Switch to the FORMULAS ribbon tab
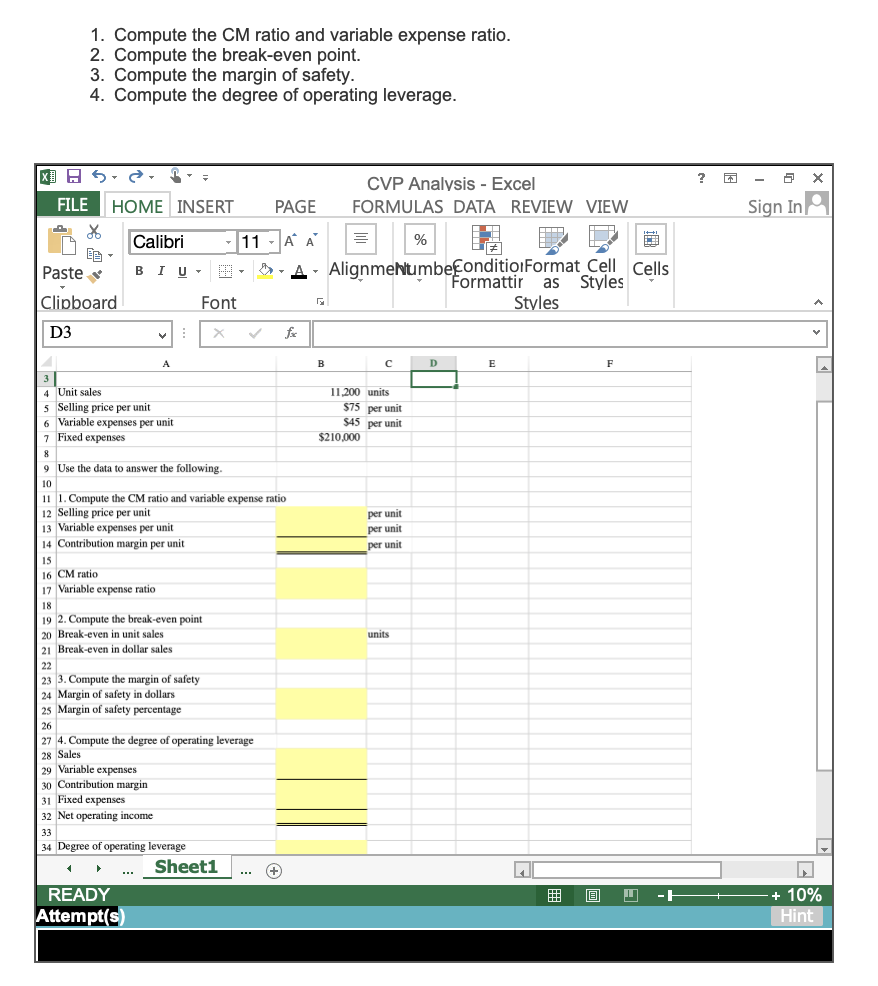Screen dimensions: 878x986 pyautogui.click(x=397, y=206)
